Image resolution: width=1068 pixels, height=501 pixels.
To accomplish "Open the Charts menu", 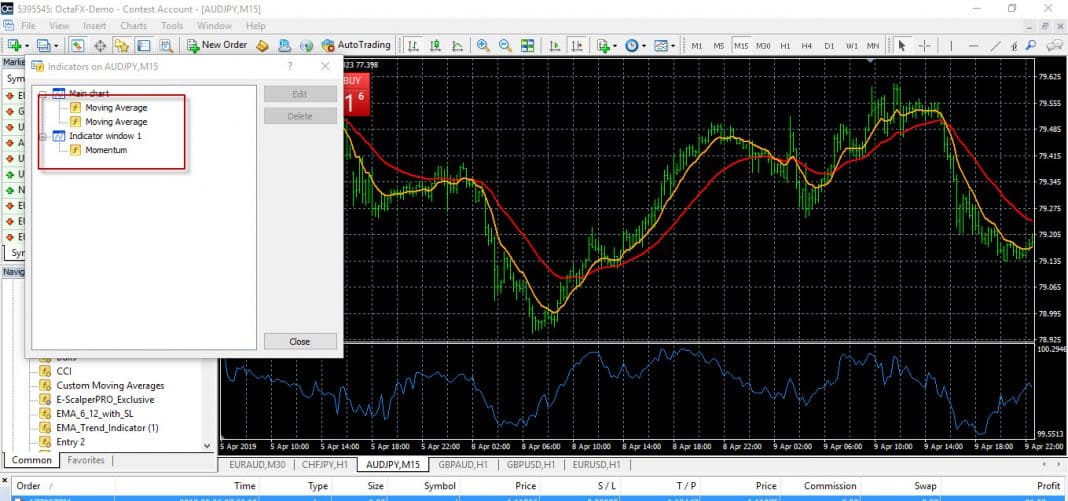I will click(x=133, y=25).
